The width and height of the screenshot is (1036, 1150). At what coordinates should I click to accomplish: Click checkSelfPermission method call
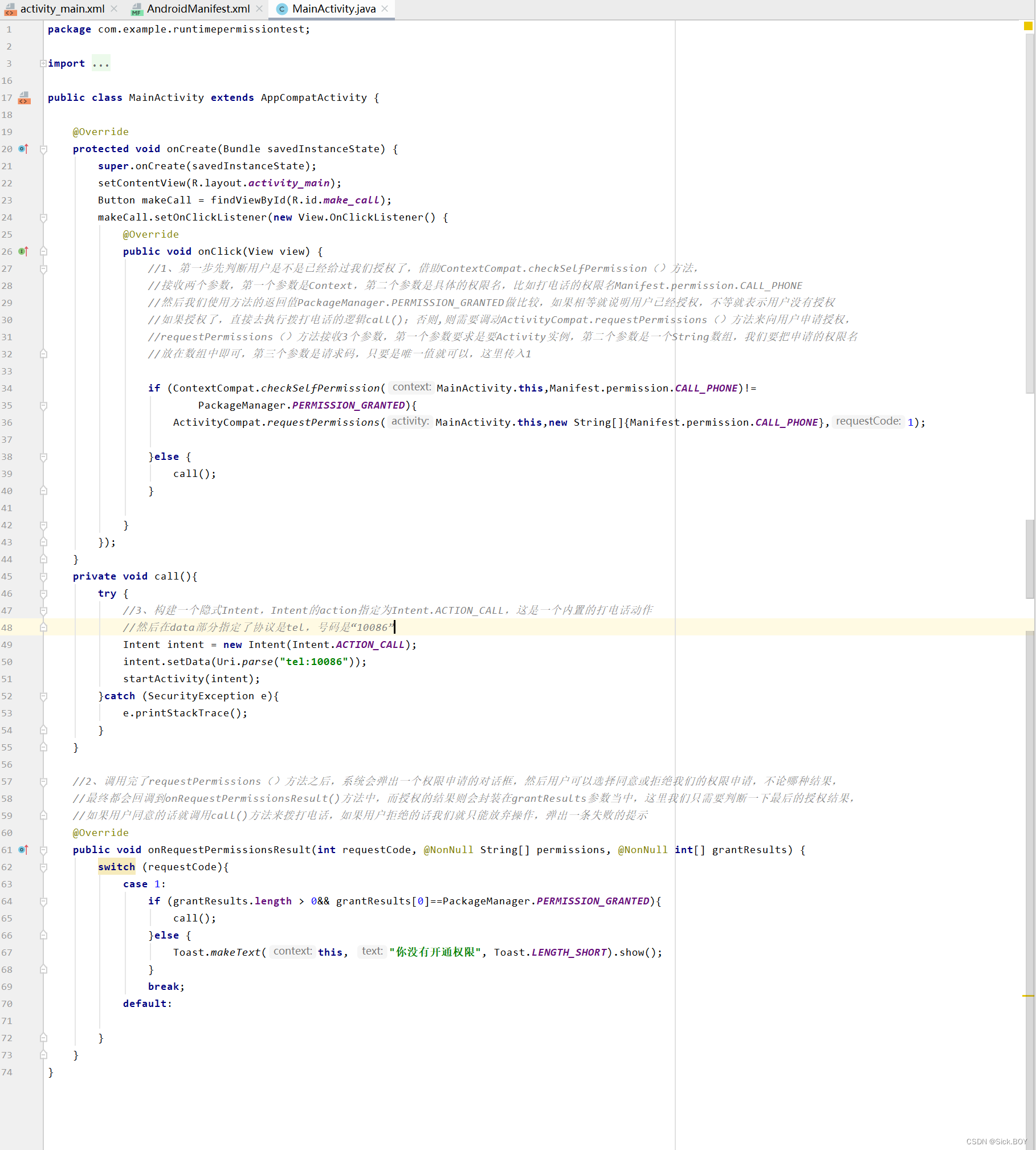click(320, 388)
